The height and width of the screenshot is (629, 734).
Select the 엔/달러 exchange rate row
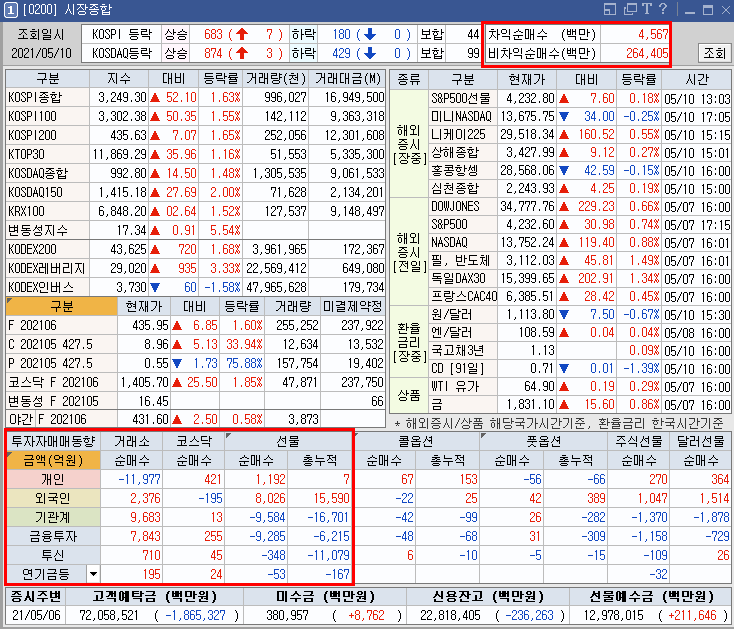pyautogui.click(x=580, y=332)
